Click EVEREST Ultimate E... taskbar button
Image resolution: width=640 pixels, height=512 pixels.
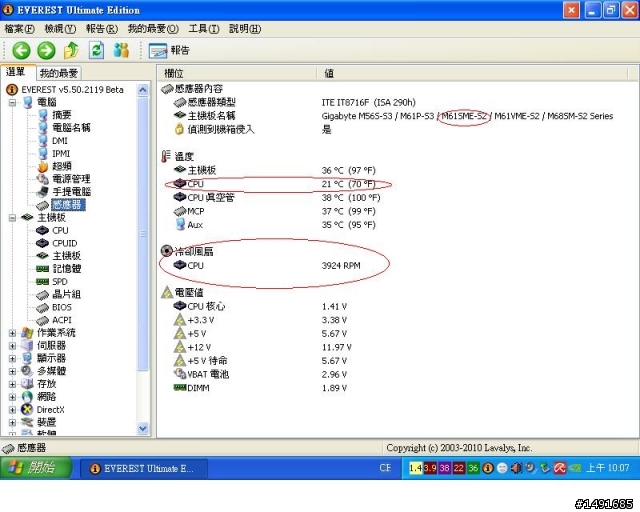coord(144,468)
